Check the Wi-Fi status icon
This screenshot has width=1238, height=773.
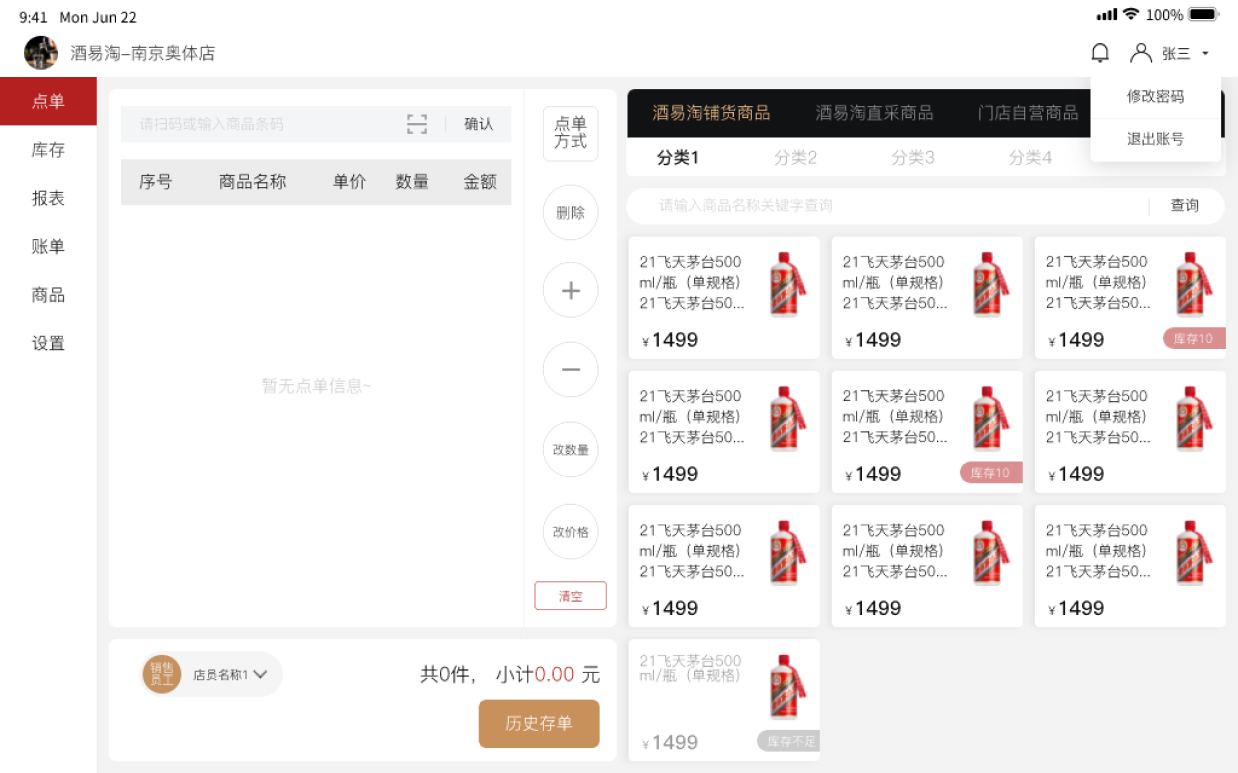tap(1131, 15)
